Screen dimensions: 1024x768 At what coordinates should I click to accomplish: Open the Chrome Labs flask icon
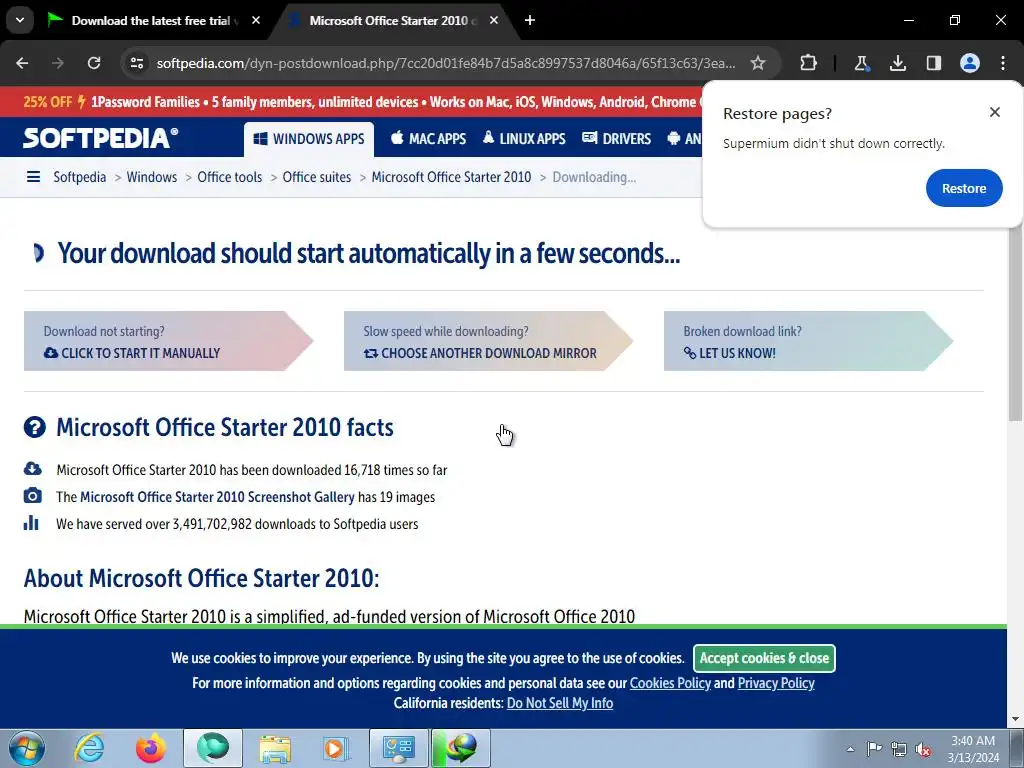tap(861, 63)
